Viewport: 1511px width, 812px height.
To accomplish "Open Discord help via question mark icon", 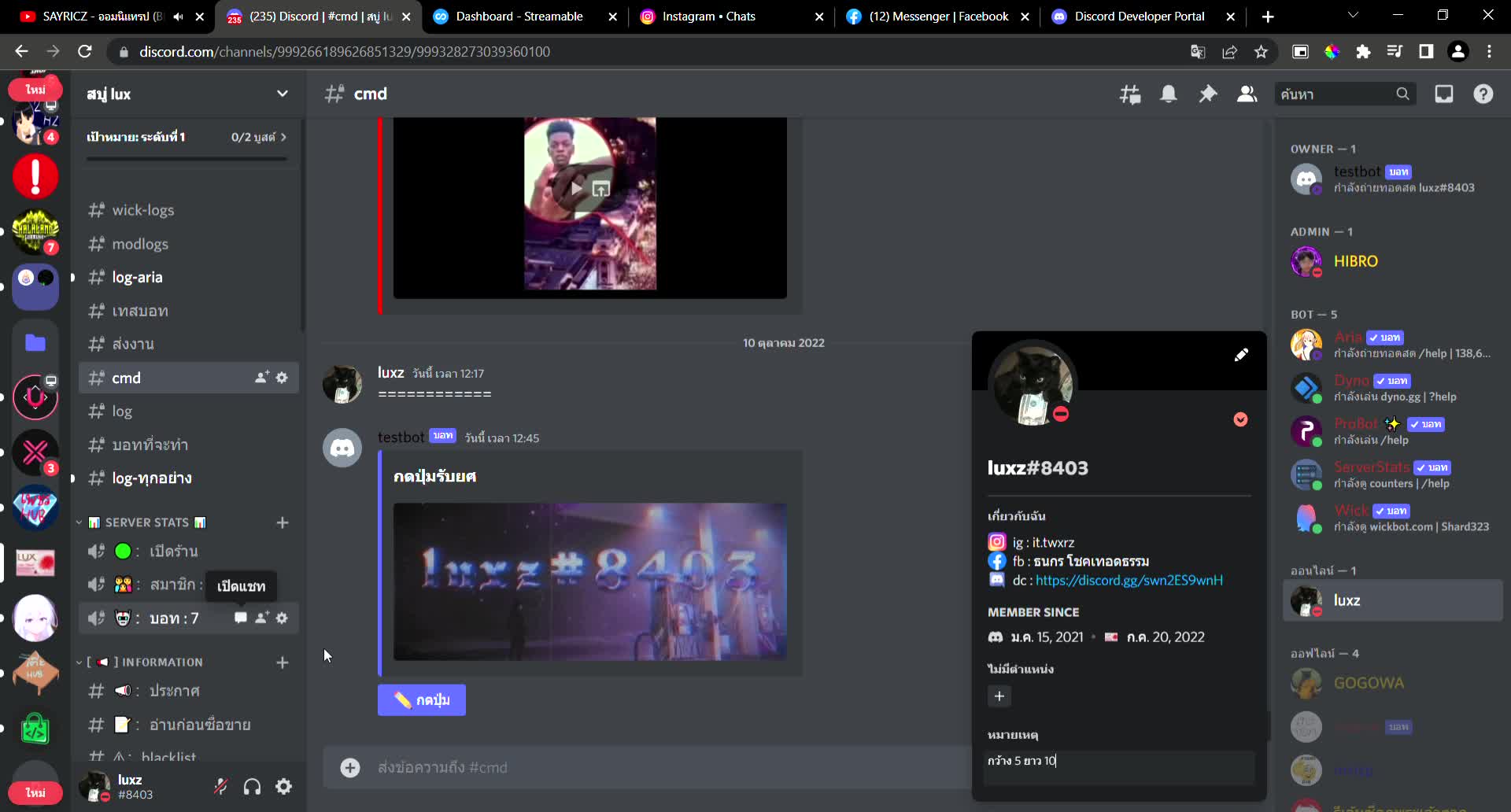I will pos(1483,94).
